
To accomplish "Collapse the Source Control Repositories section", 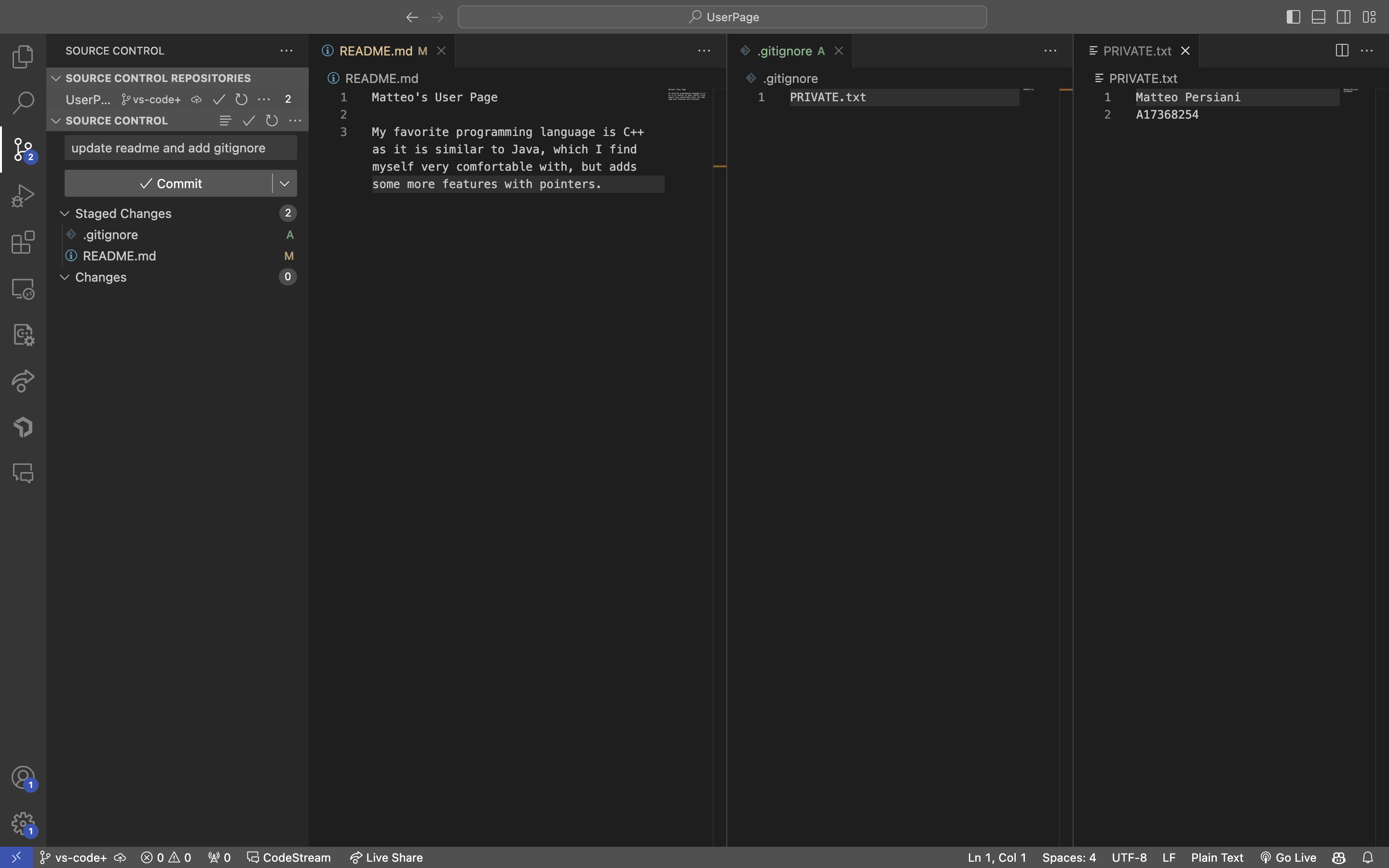I will point(56,78).
